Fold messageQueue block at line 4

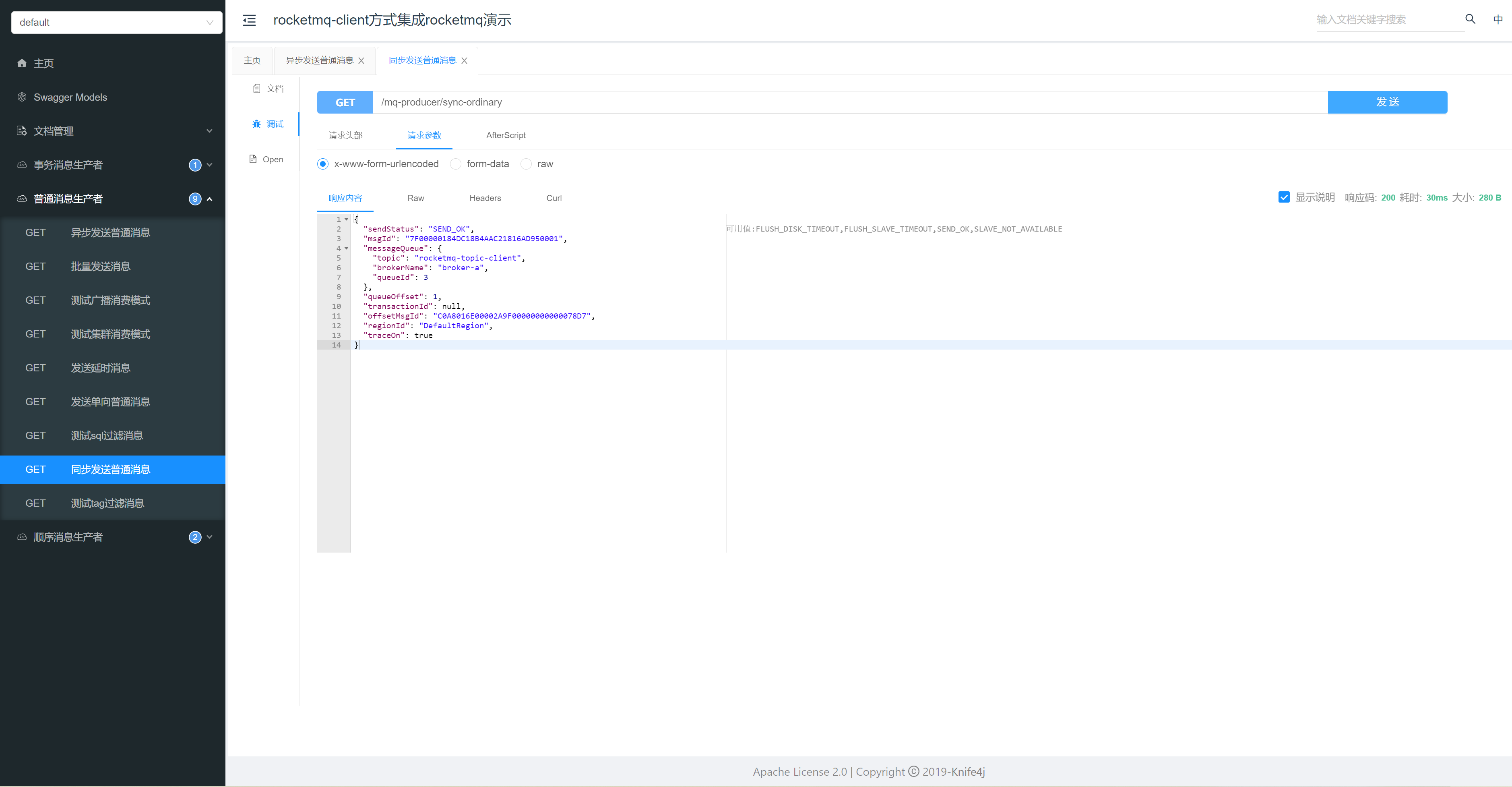coord(346,249)
